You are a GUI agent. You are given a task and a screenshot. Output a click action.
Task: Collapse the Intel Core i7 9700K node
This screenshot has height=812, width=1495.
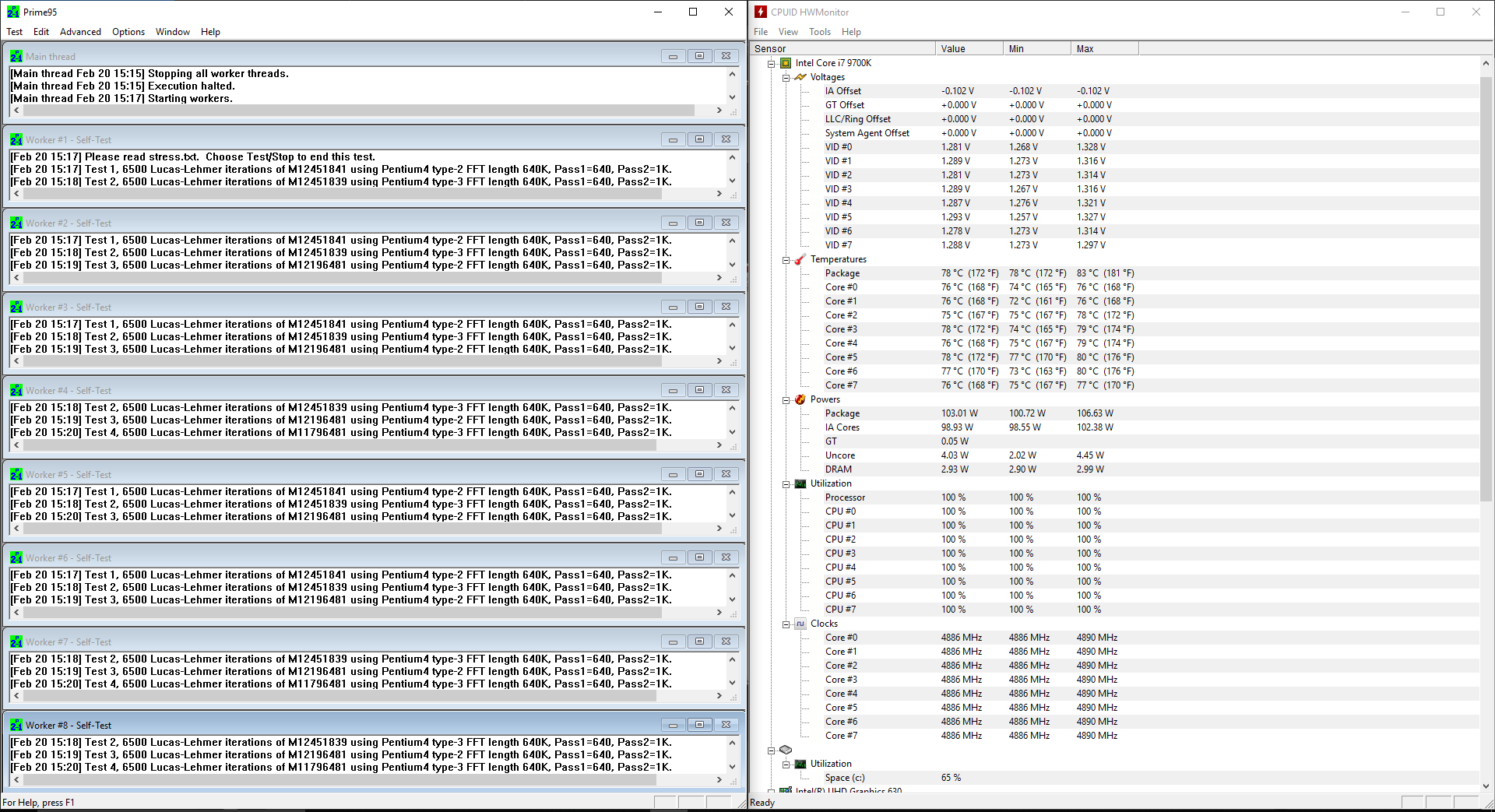pyautogui.click(x=772, y=64)
